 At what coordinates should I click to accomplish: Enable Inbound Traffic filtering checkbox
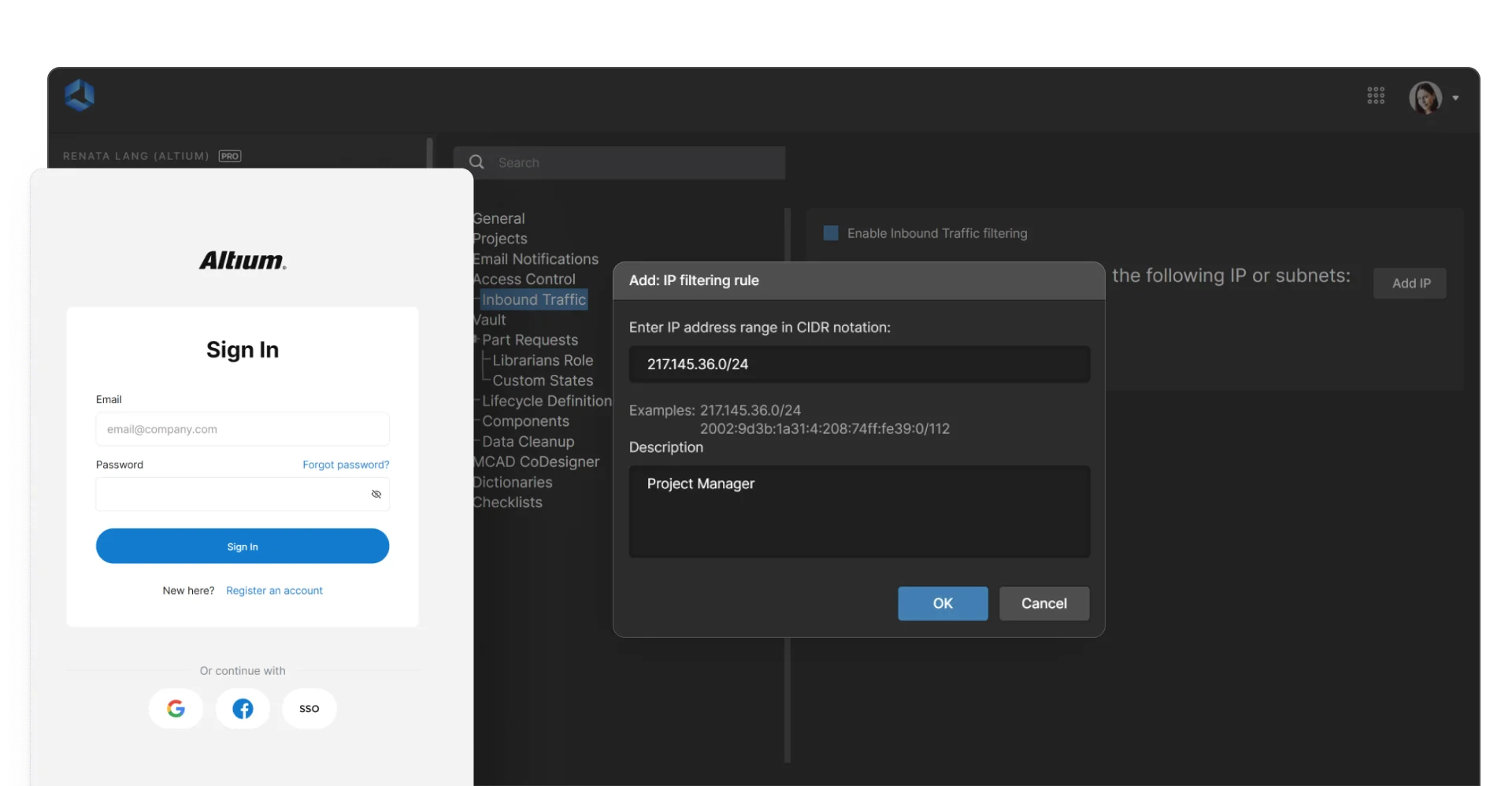(831, 233)
